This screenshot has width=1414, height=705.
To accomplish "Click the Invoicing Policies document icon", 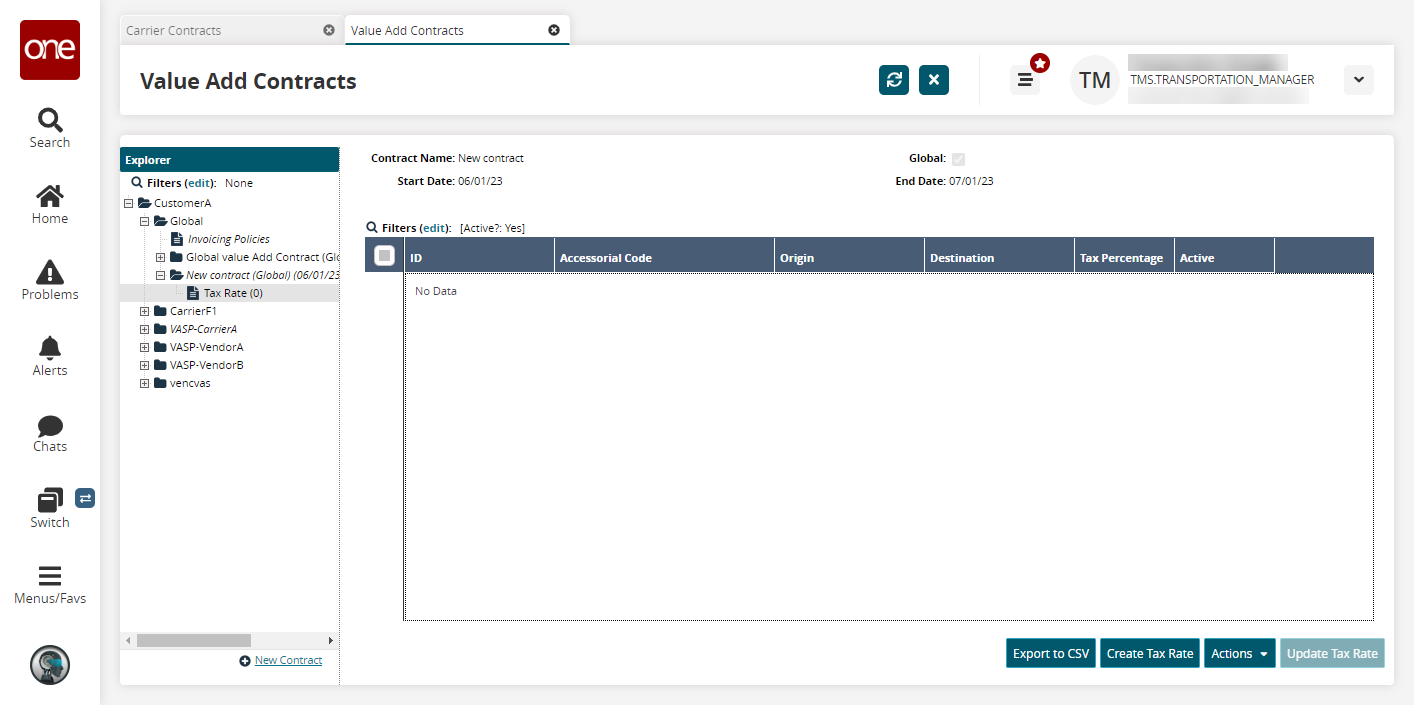I will (x=177, y=239).
